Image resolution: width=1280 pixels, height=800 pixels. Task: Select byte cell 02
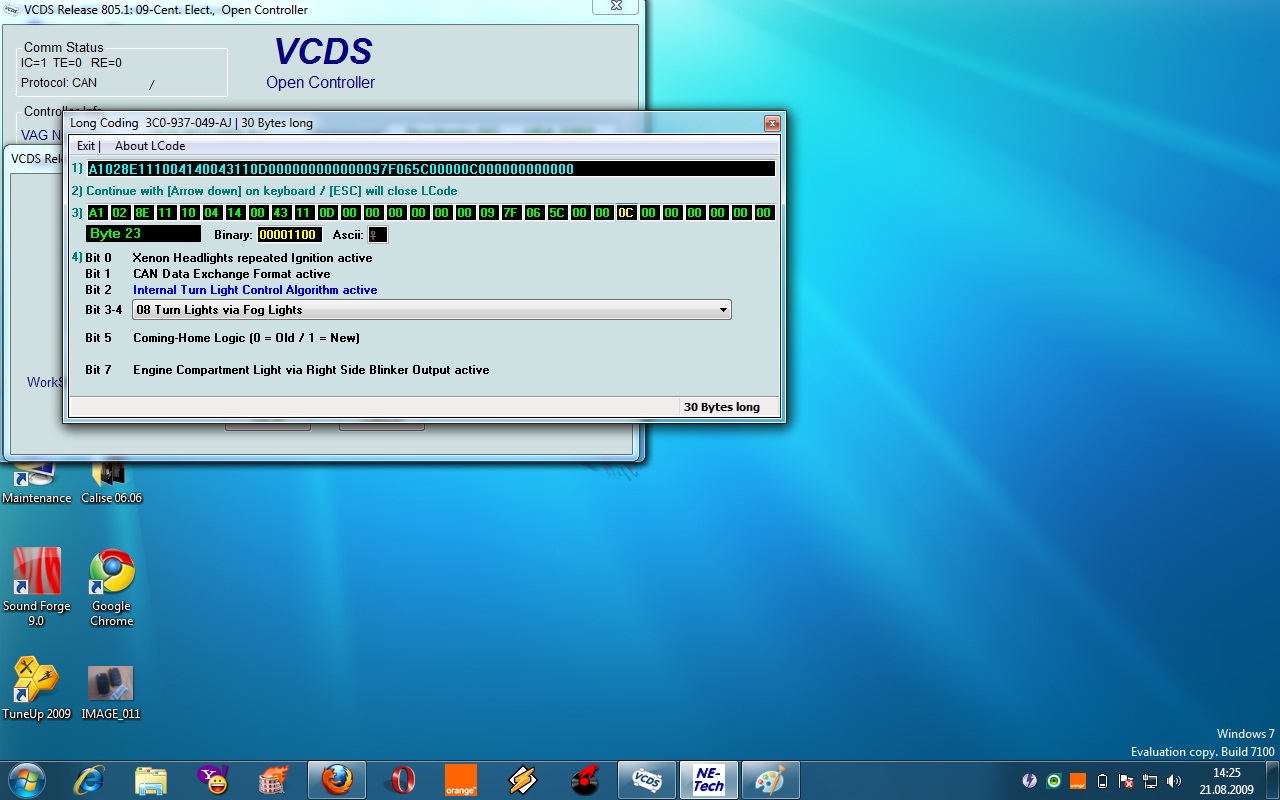click(x=120, y=213)
